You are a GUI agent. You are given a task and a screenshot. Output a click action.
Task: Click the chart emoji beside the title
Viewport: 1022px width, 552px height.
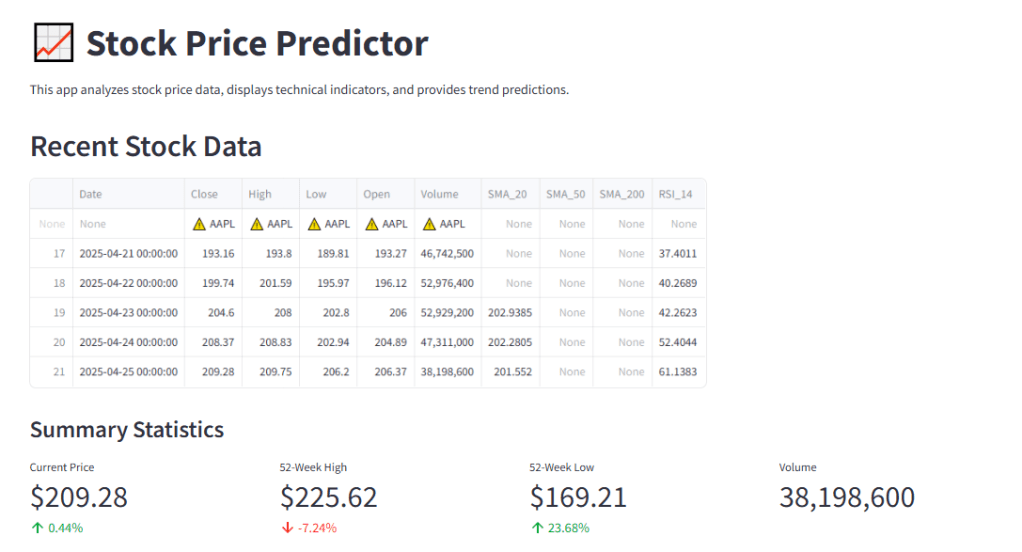[53, 43]
